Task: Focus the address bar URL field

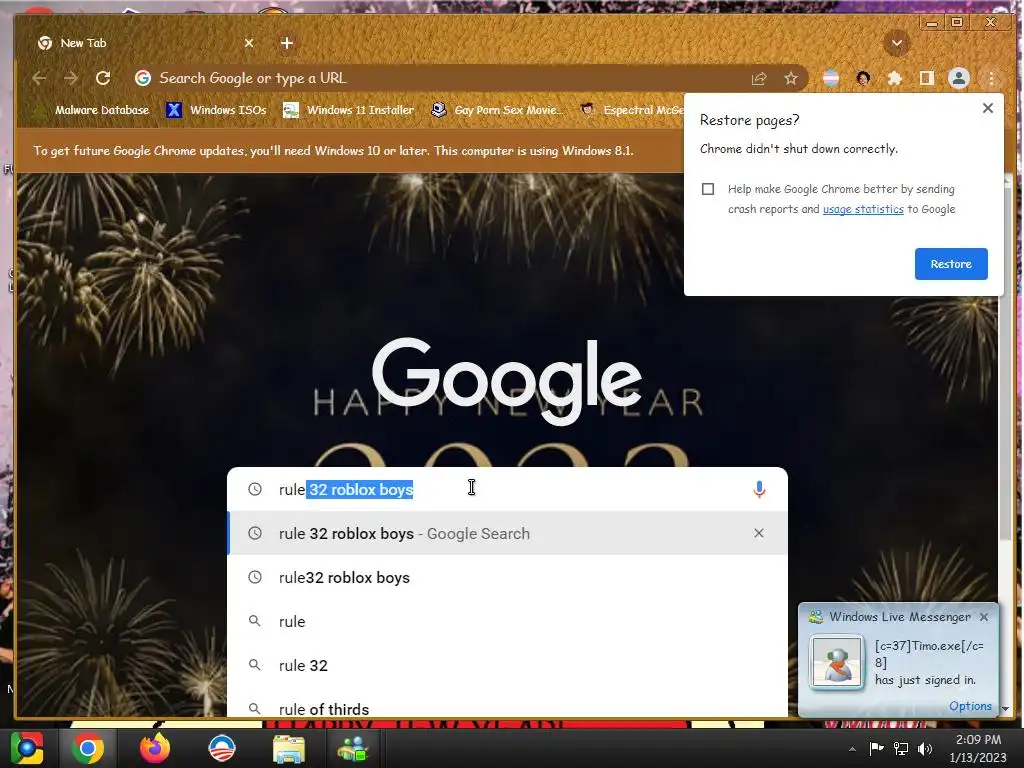Action: coord(451,78)
